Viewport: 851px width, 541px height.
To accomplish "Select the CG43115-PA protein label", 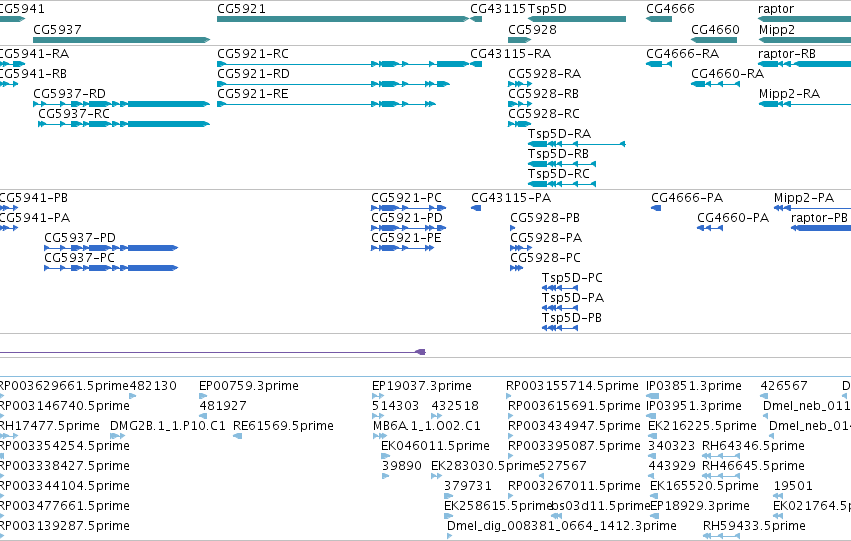I will click(511, 198).
